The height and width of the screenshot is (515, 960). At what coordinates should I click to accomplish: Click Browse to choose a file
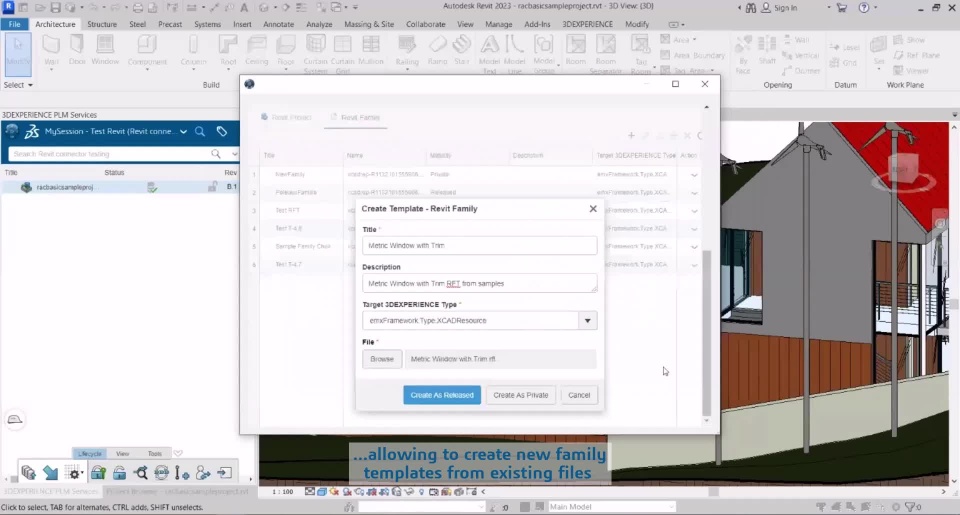point(381,359)
